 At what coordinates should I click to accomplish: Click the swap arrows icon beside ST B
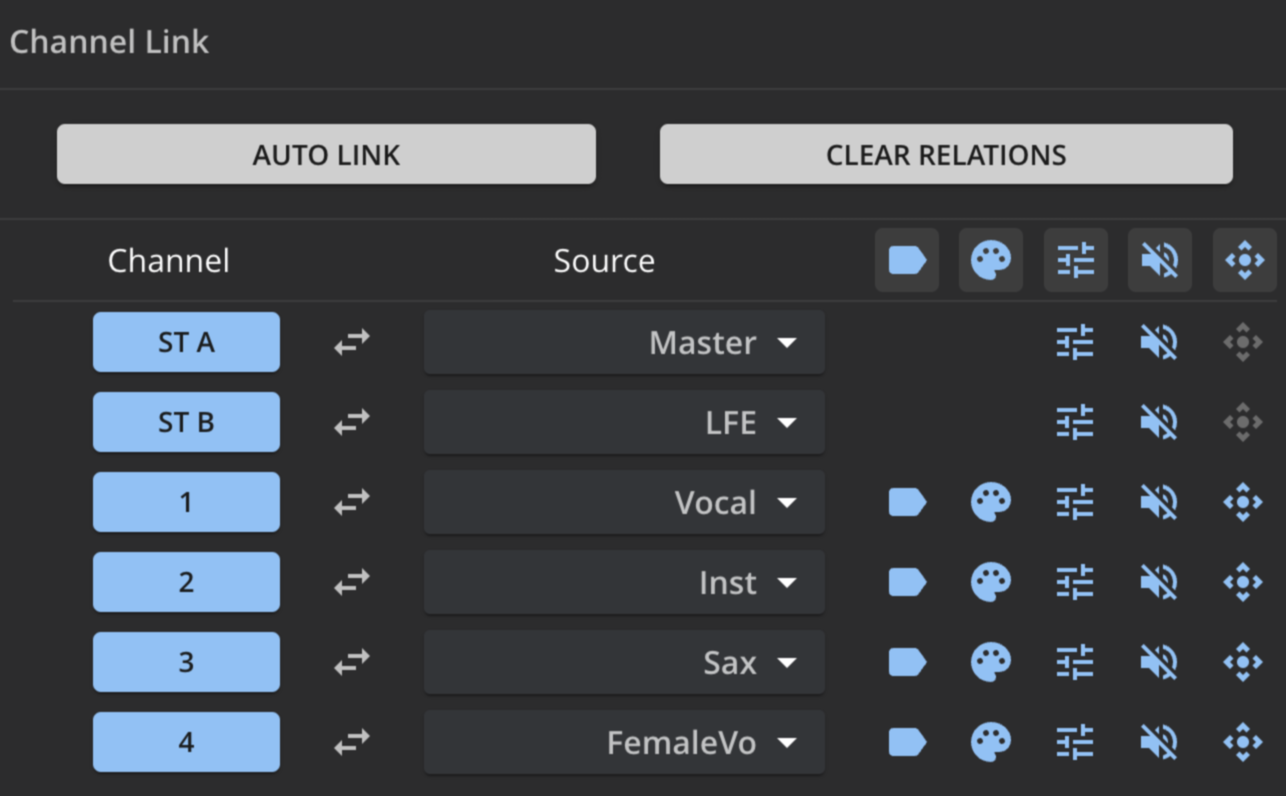(x=352, y=423)
